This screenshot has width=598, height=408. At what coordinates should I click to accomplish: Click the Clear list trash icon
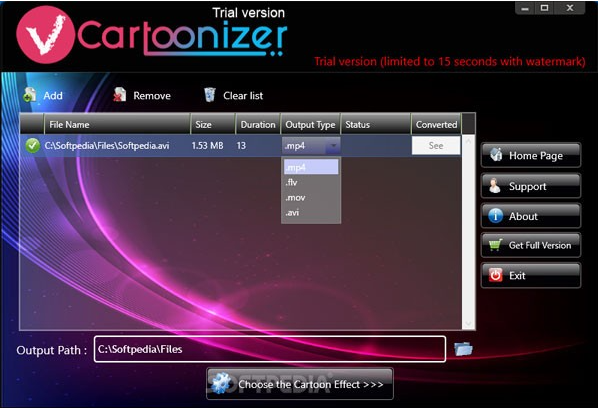pyautogui.click(x=210, y=95)
